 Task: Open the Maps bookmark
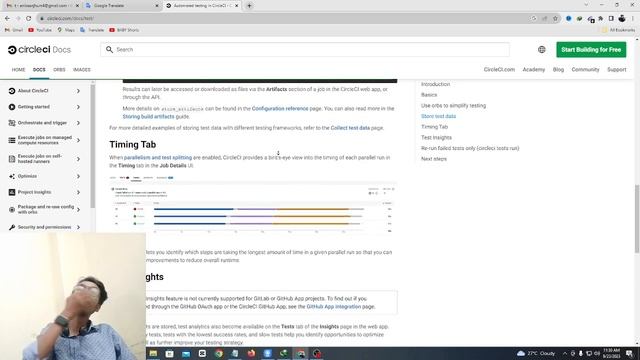[66, 30]
